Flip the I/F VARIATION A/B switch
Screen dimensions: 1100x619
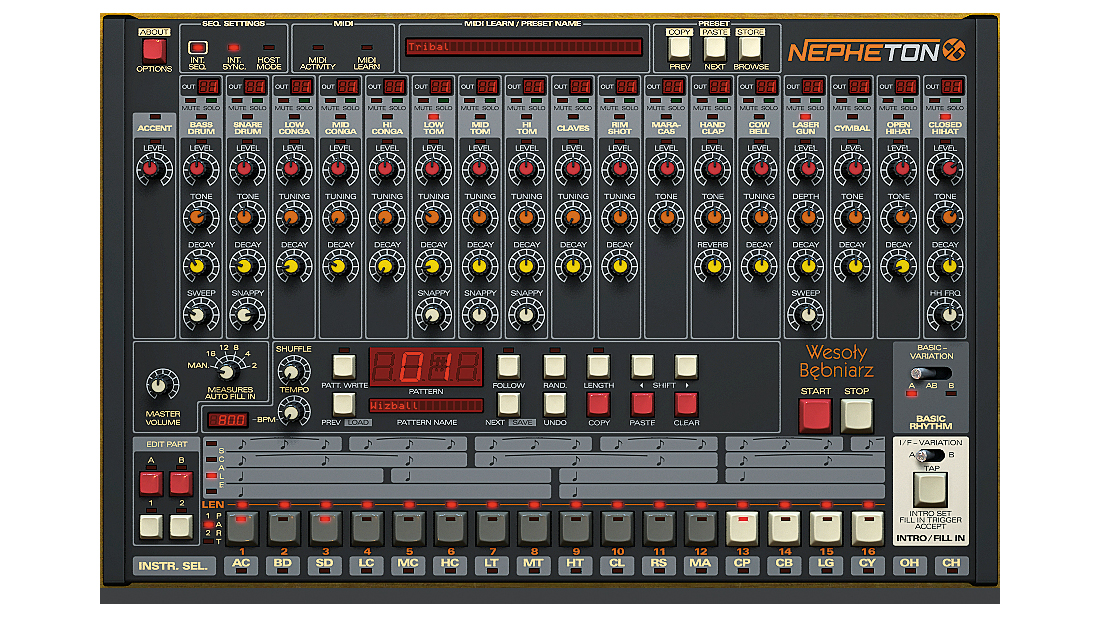pos(930,455)
